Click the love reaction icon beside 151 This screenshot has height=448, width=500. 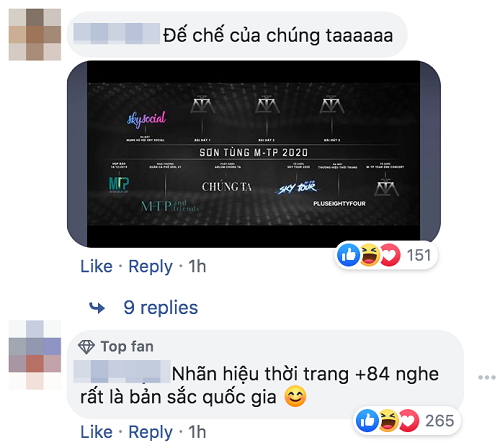click(390, 255)
